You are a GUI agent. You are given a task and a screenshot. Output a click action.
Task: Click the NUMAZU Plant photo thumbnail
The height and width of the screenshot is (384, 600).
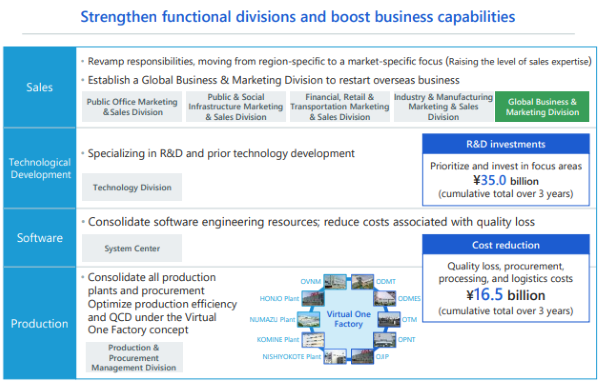pos(308,319)
